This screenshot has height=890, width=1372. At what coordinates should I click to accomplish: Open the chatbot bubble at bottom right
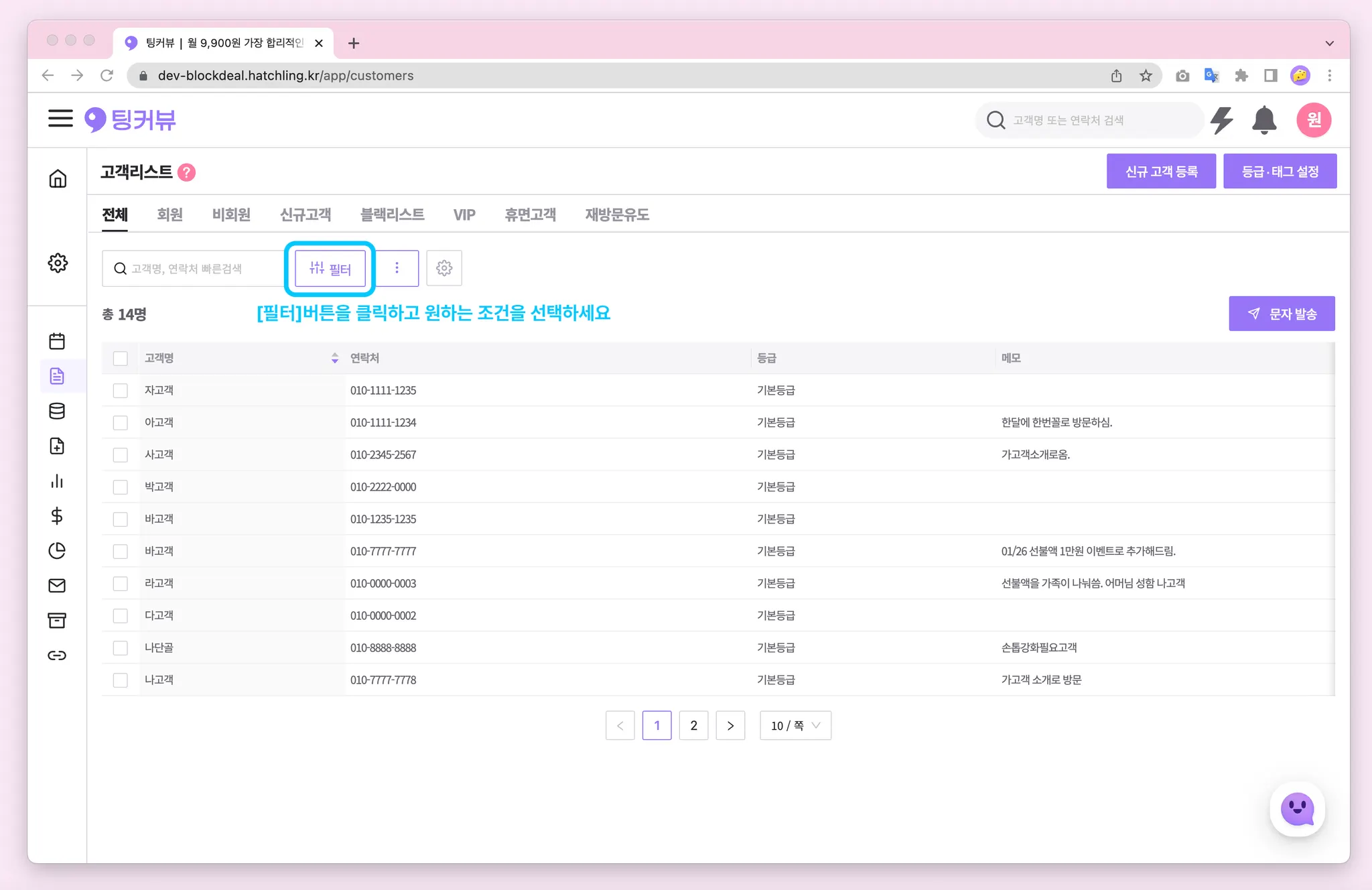click(x=1297, y=809)
